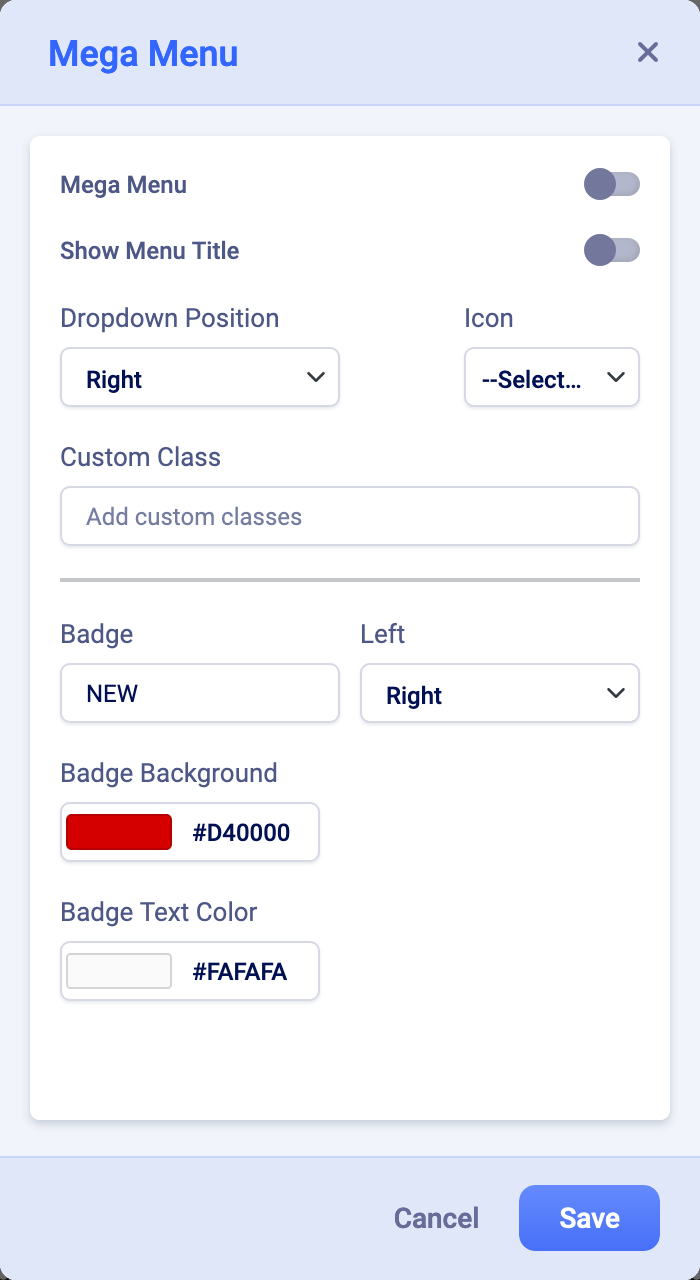Image resolution: width=700 pixels, height=1280 pixels.
Task: Turn on the Show Menu Title switch
Action: tap(612, 251)
